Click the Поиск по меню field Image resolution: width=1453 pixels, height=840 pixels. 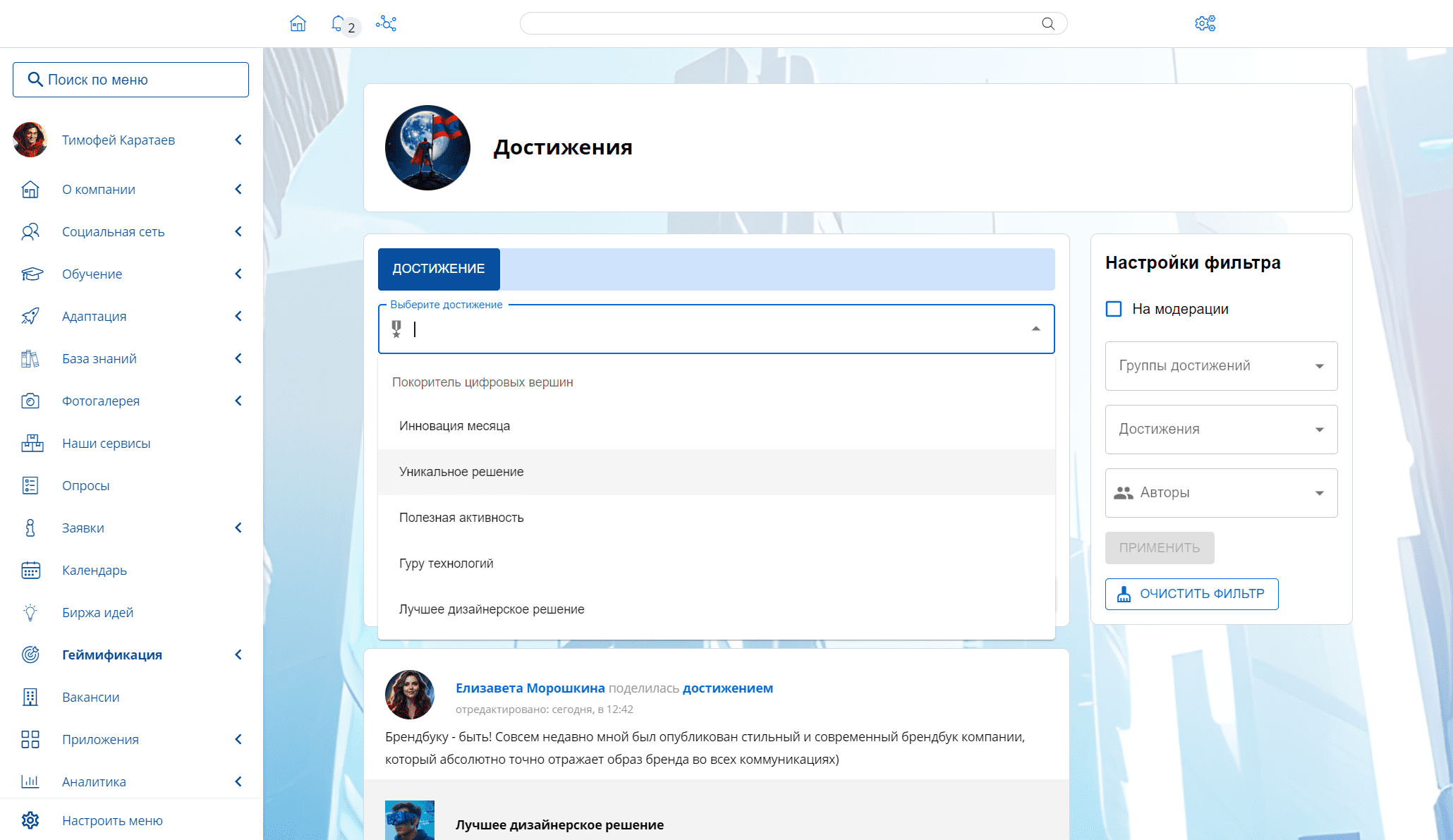(130, 80)
